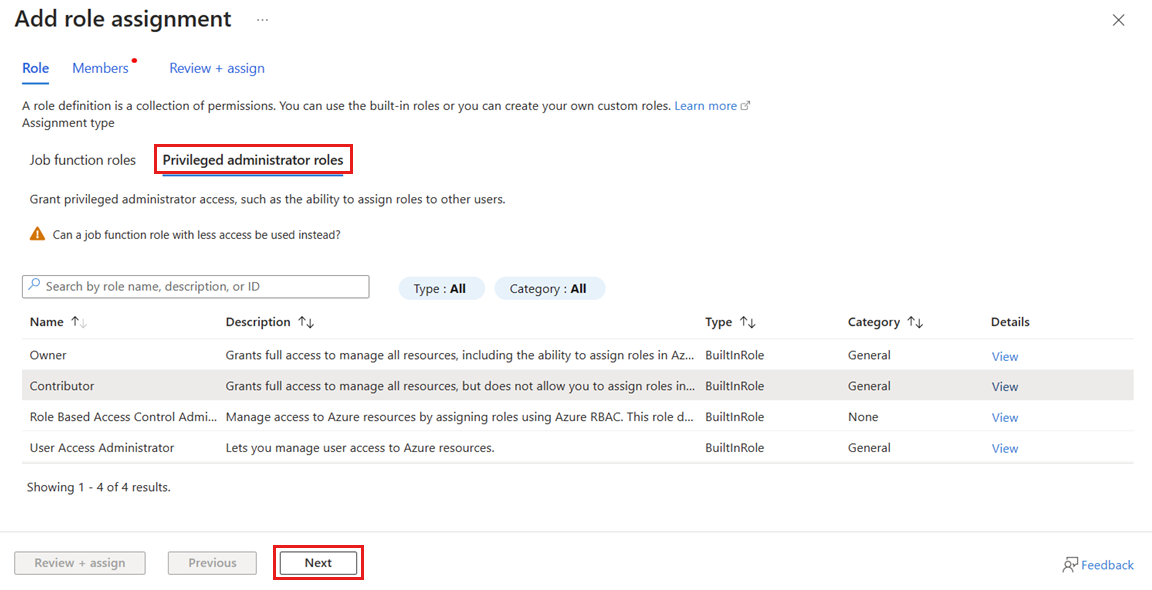Click the Name column sort arrows
The height and width of the screenshot is (590, 1152).
tap(79, 322)
